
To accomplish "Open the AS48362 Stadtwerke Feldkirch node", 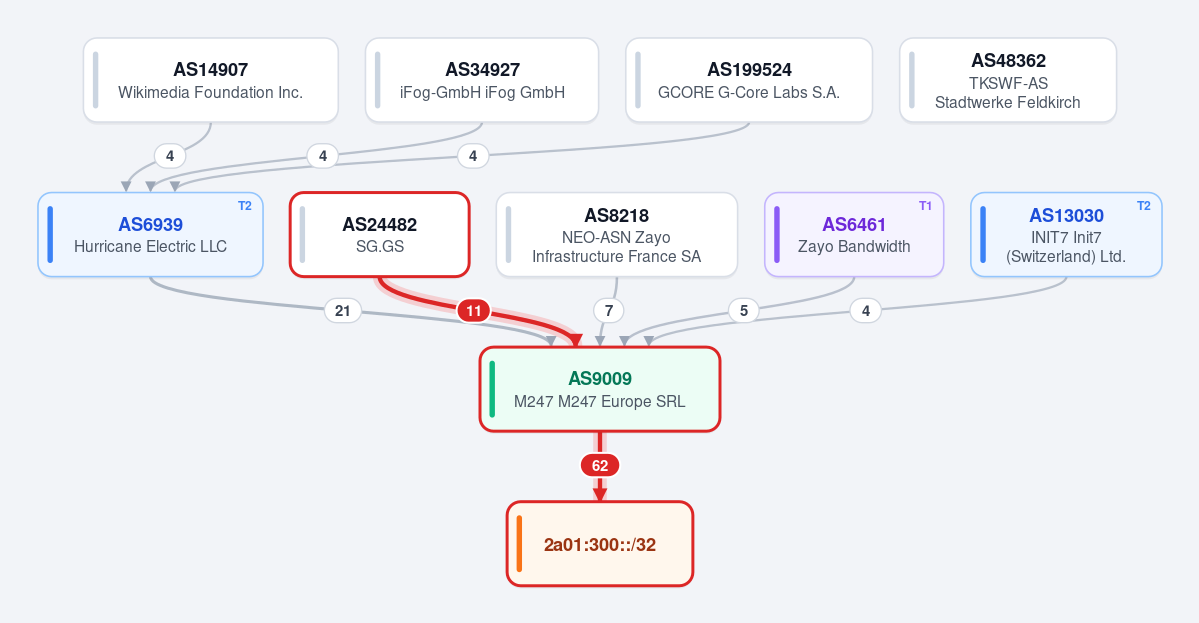I will (x=1008, y=80).
